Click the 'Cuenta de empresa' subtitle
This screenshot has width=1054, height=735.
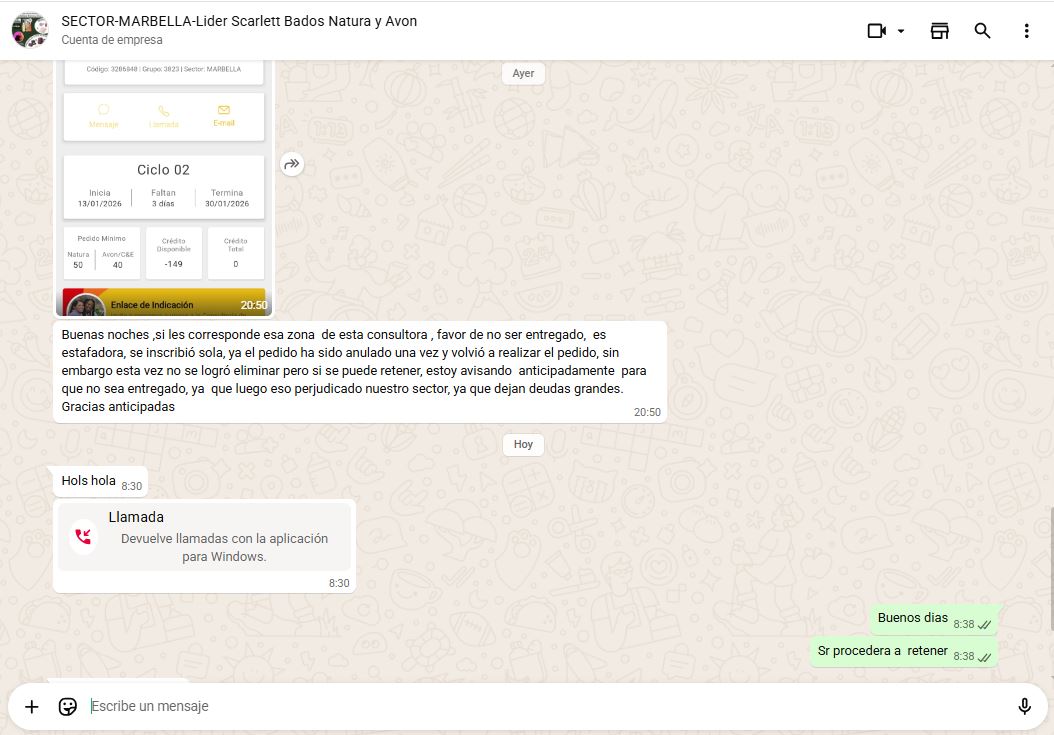(111, 40)
